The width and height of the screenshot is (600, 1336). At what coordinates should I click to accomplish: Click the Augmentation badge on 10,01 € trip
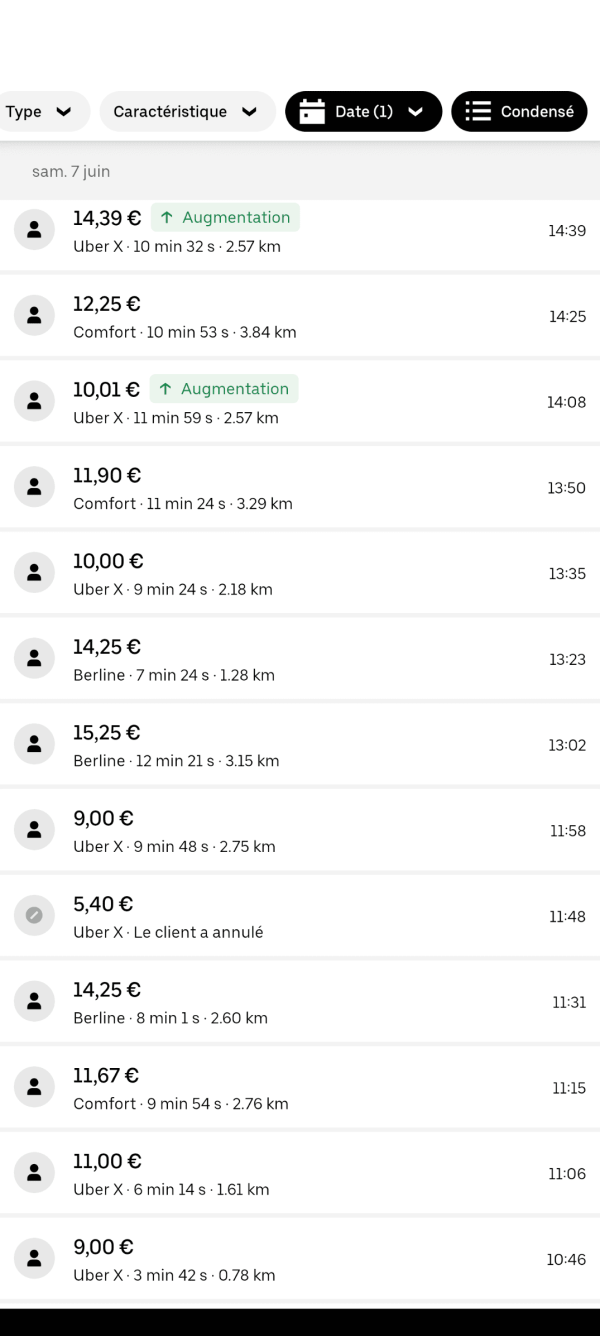pyautogui.click(x=224, y=389)
